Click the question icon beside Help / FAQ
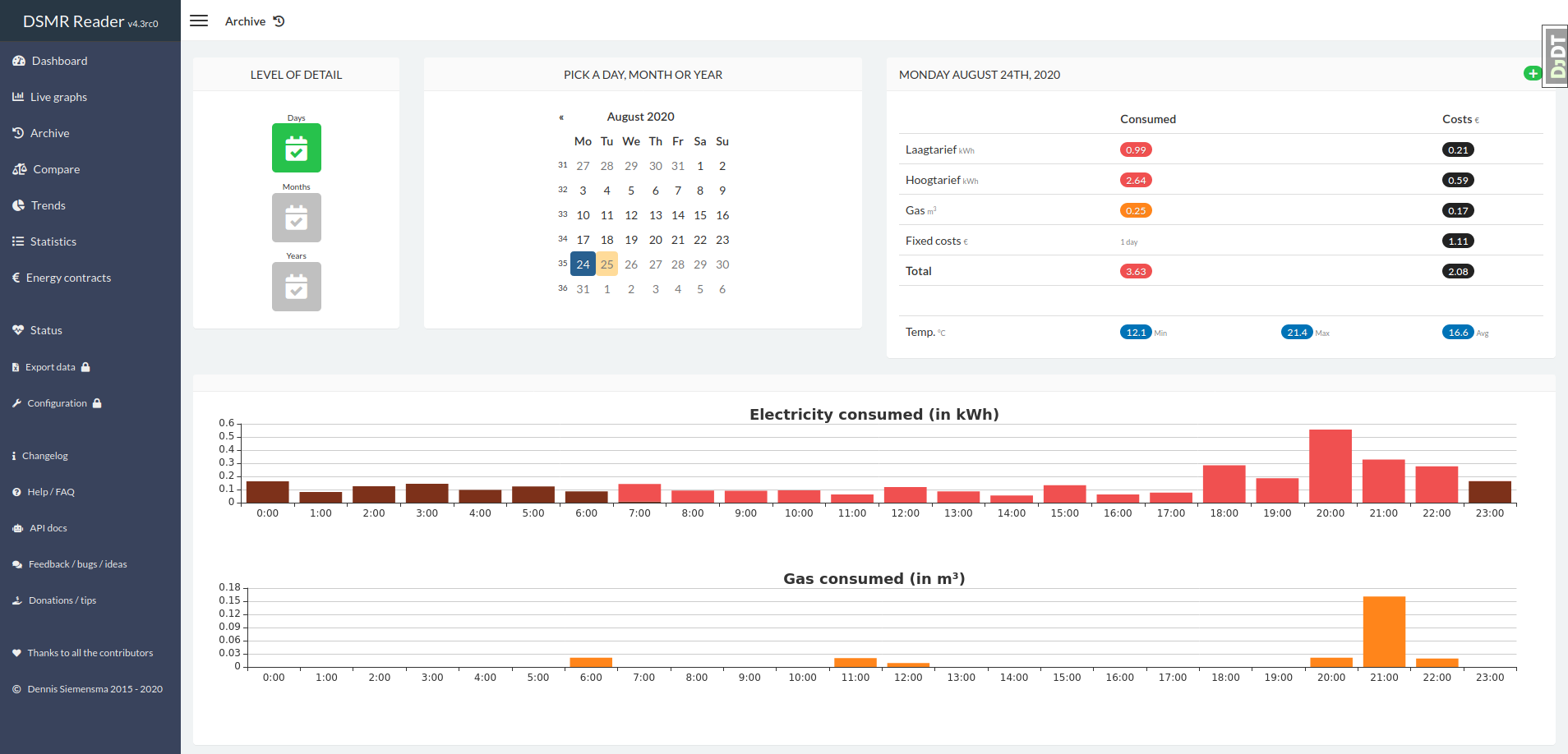Screen dimensions: 1568x754 click(x=16, y=492)
